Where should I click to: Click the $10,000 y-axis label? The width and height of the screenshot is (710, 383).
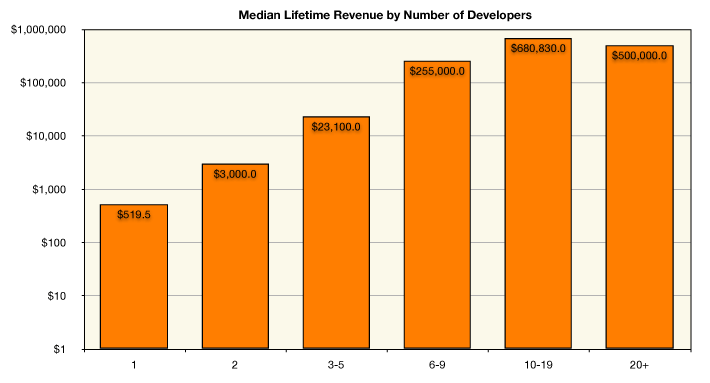46,136
